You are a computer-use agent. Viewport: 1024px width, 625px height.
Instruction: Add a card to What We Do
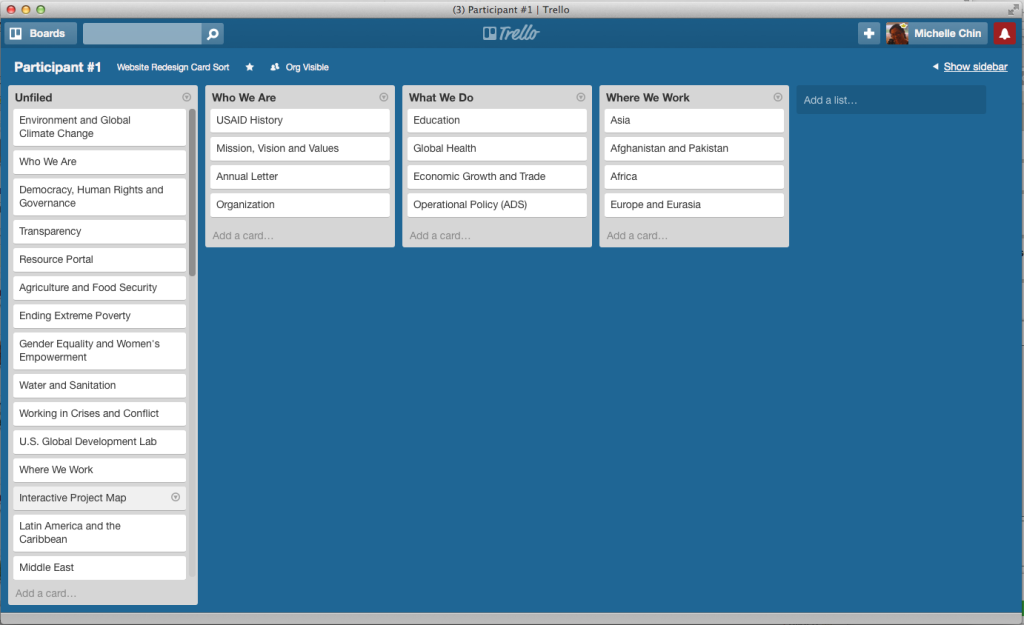(x=440, y=236)
